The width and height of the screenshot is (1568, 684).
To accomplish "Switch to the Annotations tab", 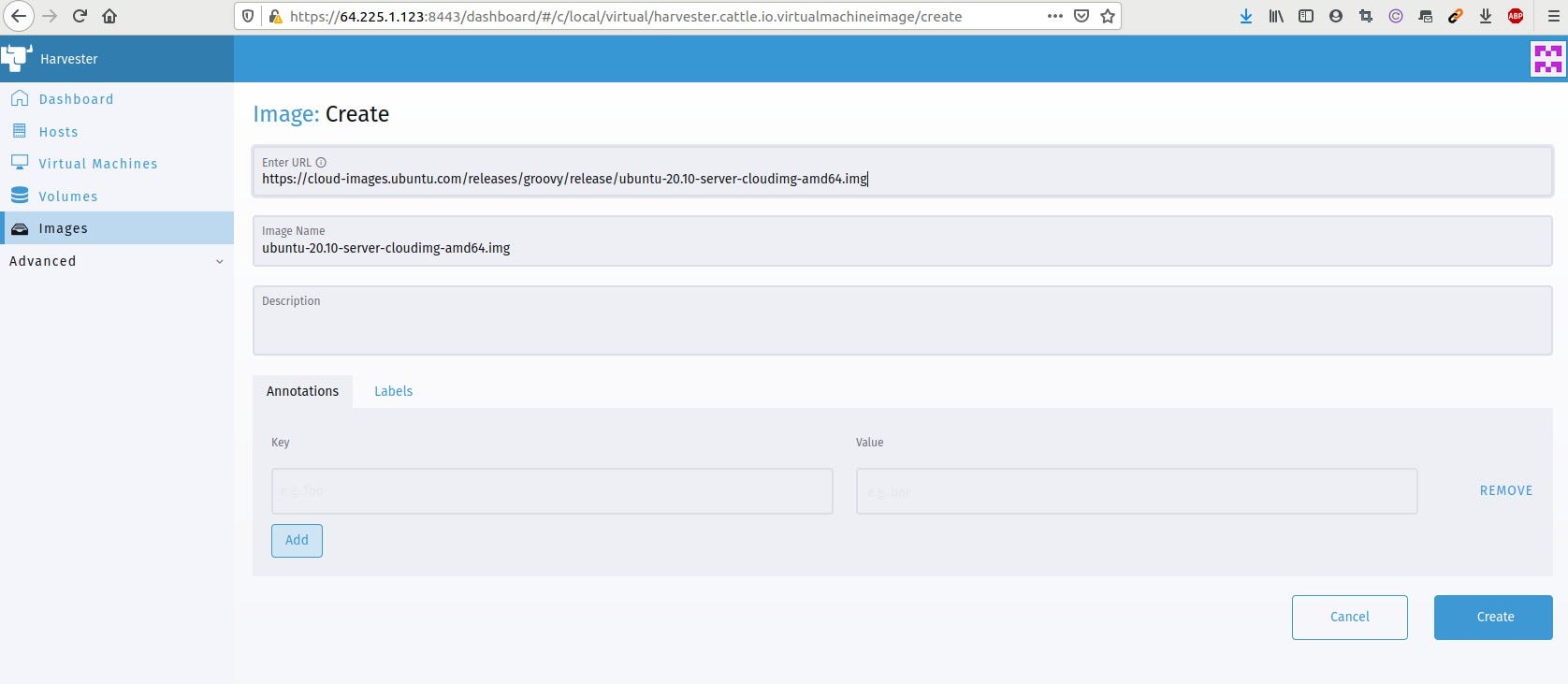I will (302, 391).
